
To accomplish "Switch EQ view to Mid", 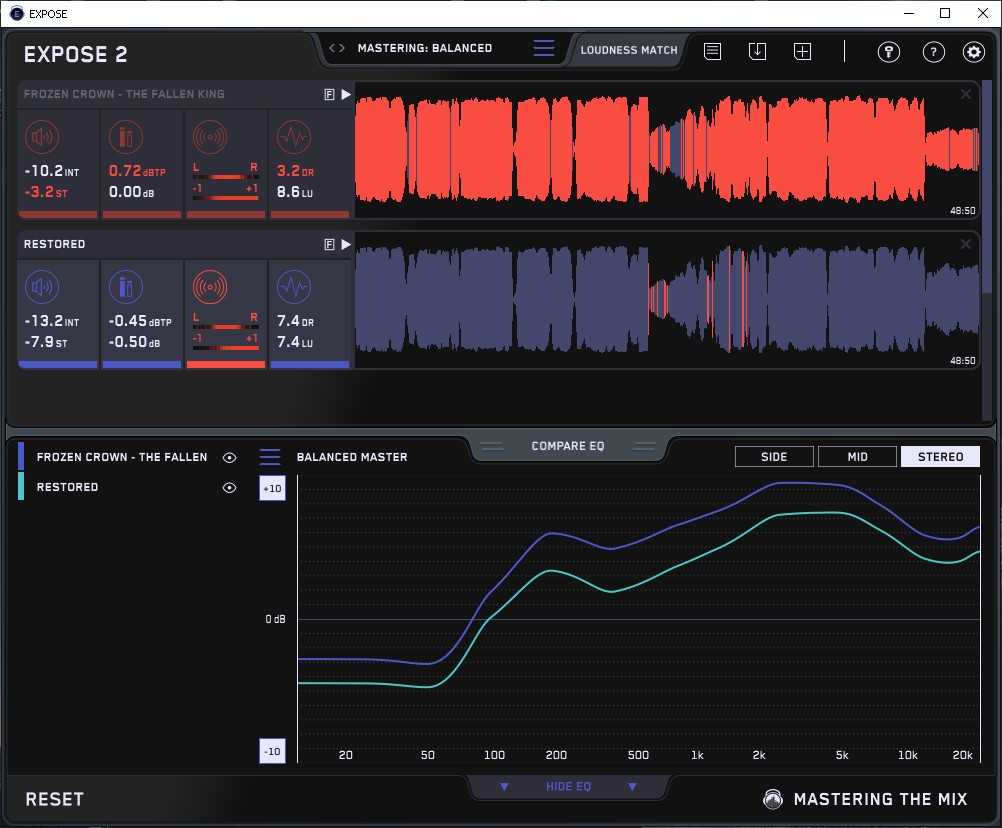I will click(x=856, y=457).
